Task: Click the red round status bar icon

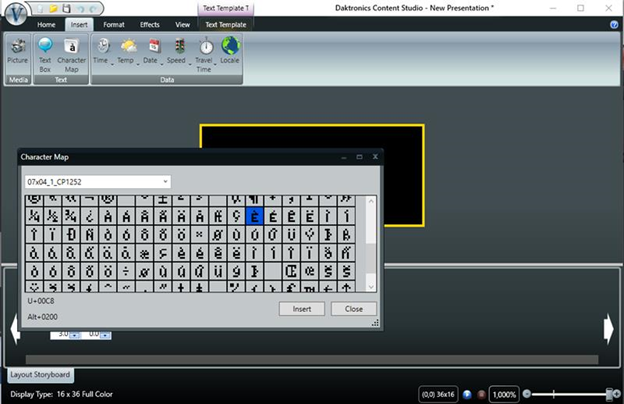Action: (x=481, y=394)
